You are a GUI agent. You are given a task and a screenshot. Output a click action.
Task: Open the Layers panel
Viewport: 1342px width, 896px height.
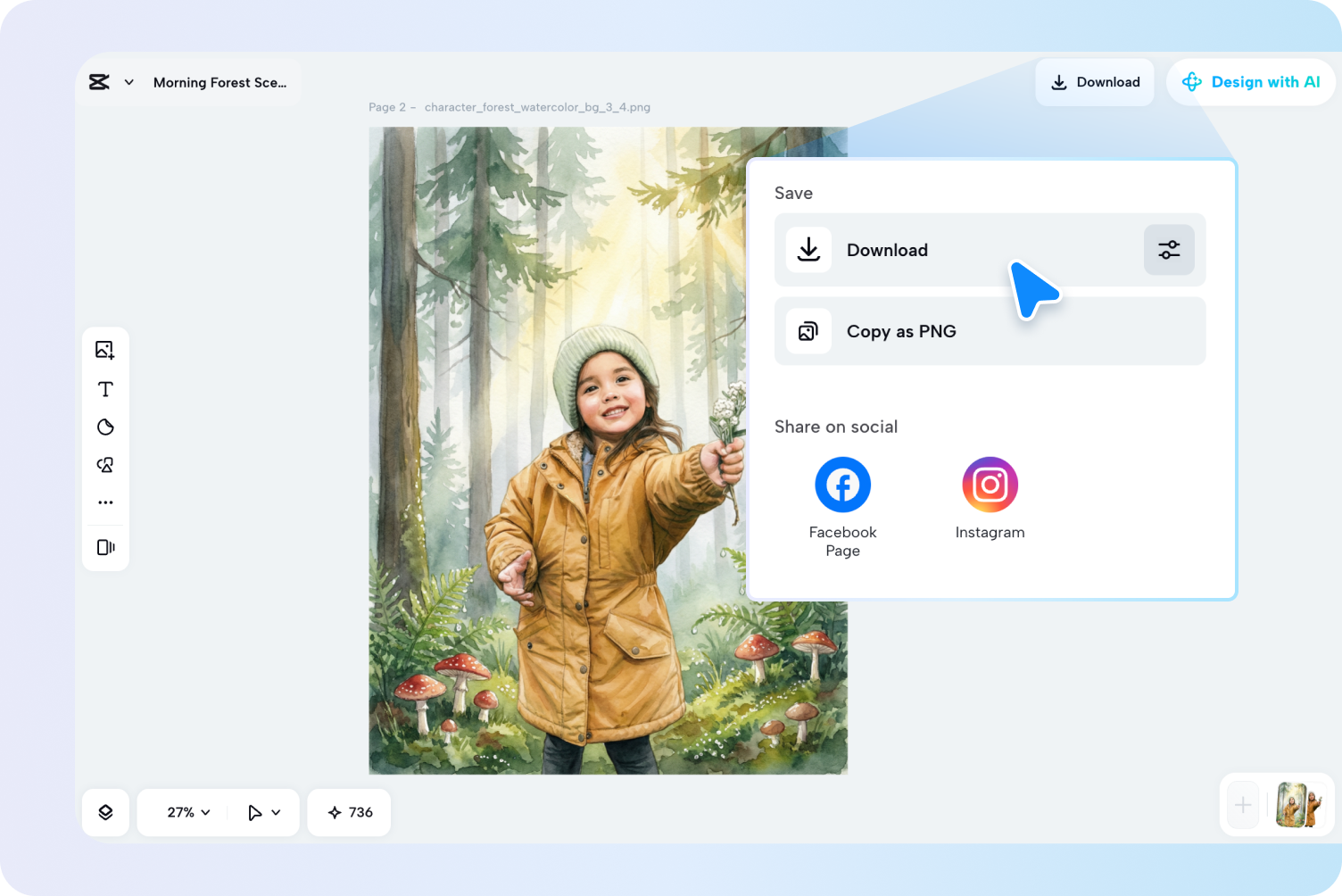coord(105,812)
